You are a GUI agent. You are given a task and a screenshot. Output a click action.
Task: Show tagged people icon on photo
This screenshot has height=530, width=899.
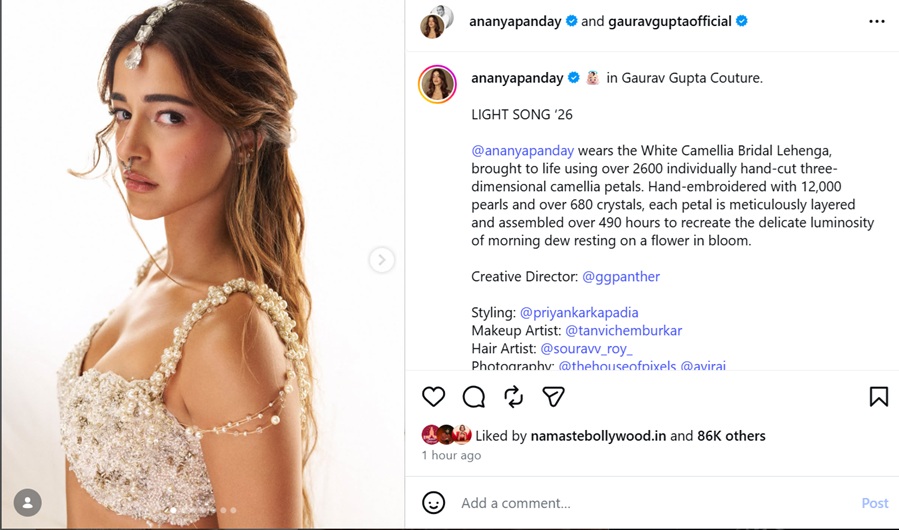click(x=28, y=503)
